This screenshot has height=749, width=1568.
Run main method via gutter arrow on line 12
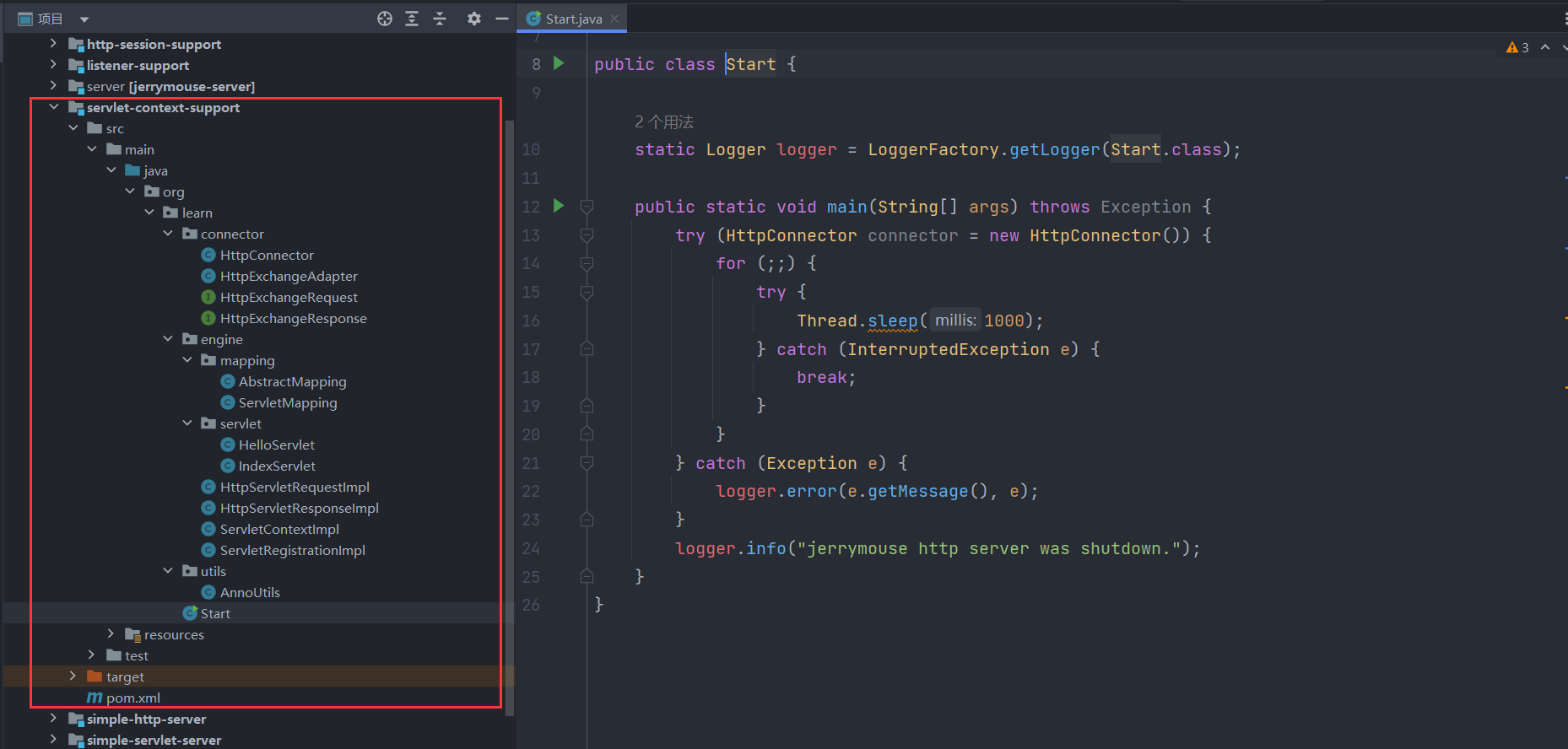point(558,206)
